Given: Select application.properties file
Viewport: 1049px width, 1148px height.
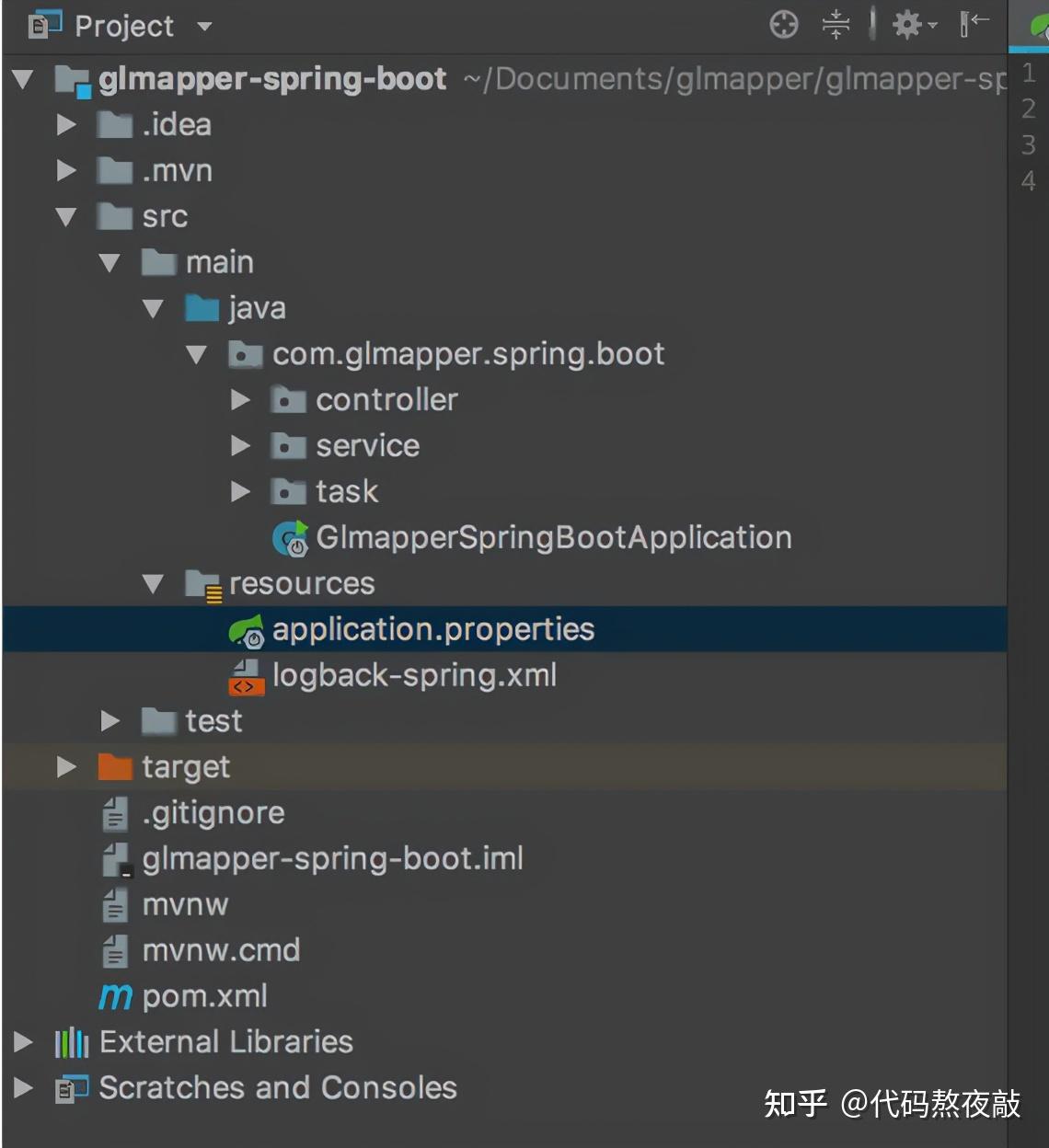Looking at the screenshot, I should tap(432, 630).
